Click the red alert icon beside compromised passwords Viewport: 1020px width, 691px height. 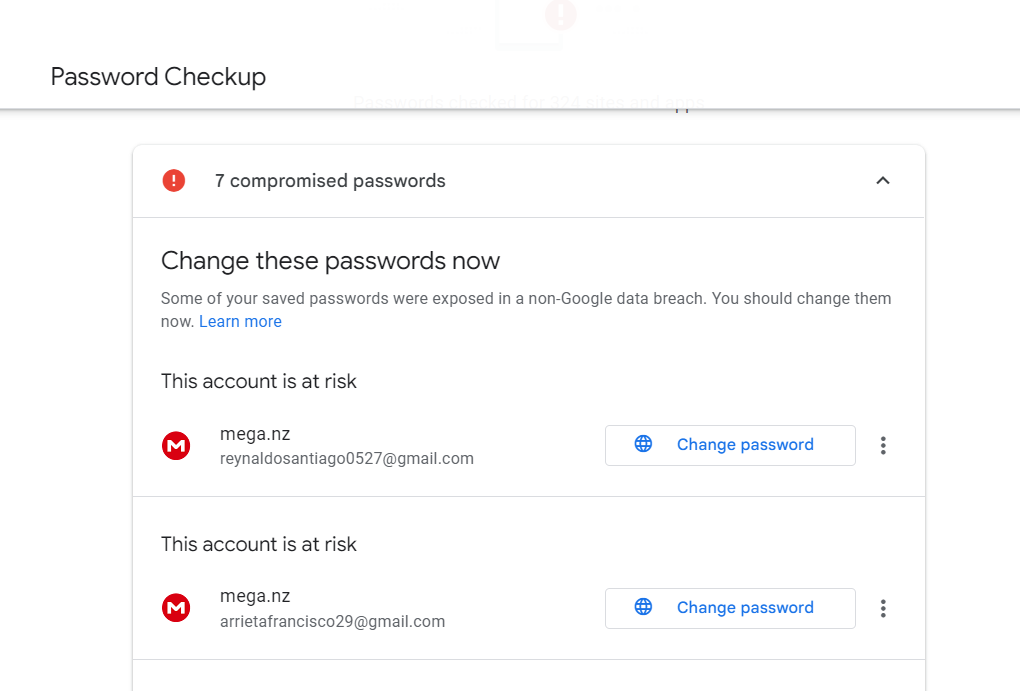(x=174, y=181)
